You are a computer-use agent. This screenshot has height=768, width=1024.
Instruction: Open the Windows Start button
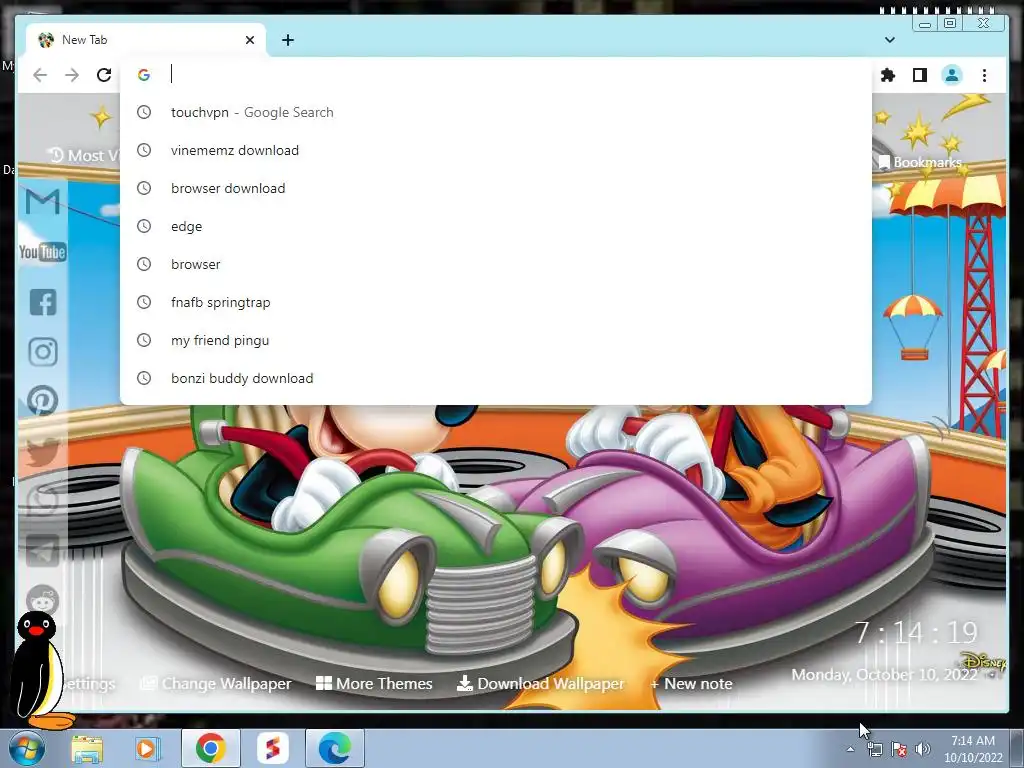click(26, 748)
